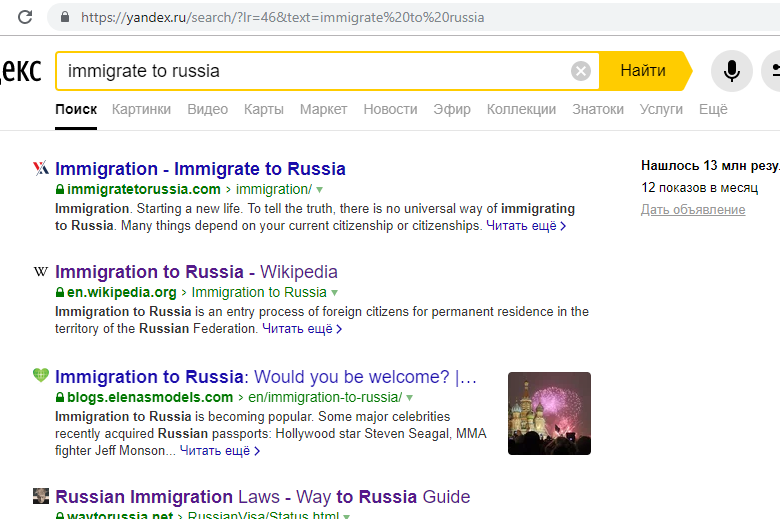Expand the Ещё menu of more services

(713, 109)
